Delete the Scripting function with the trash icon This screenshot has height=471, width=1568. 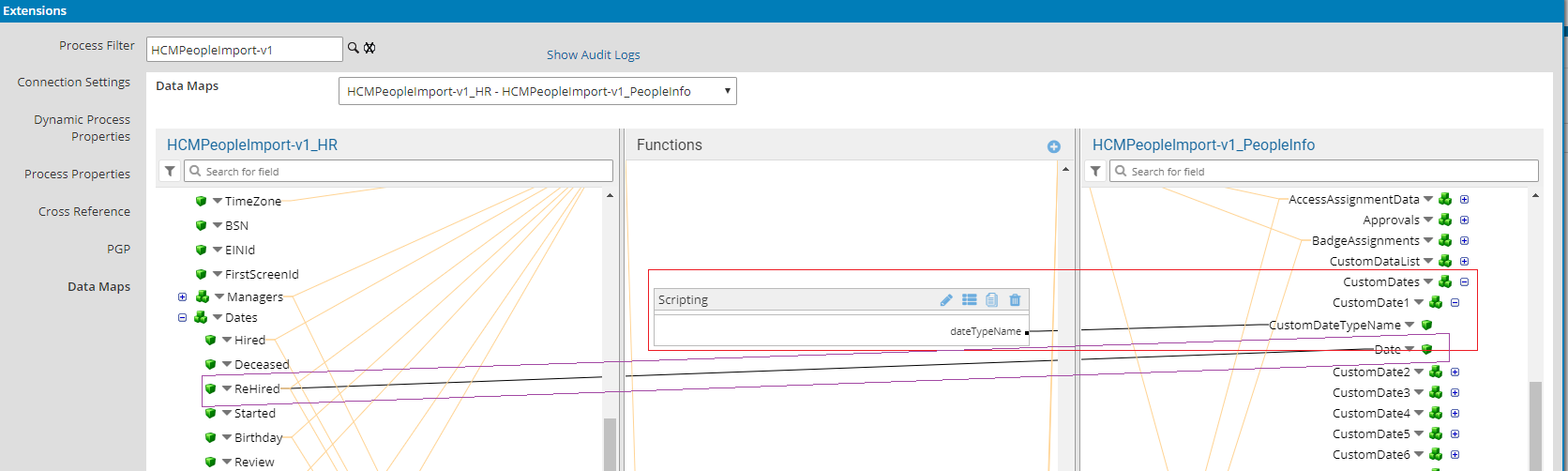pos(1015,300)
